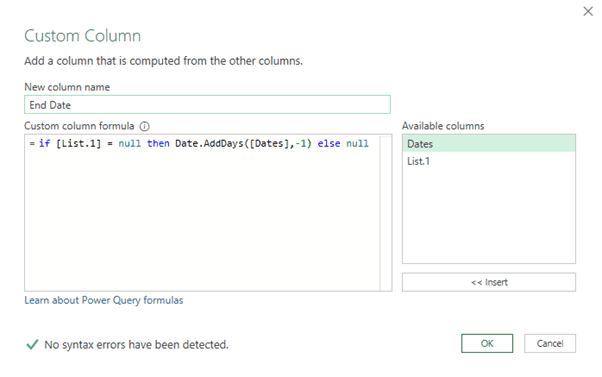
Task: Open Learn about Power Query formulas link
Action: pos(104,300)
